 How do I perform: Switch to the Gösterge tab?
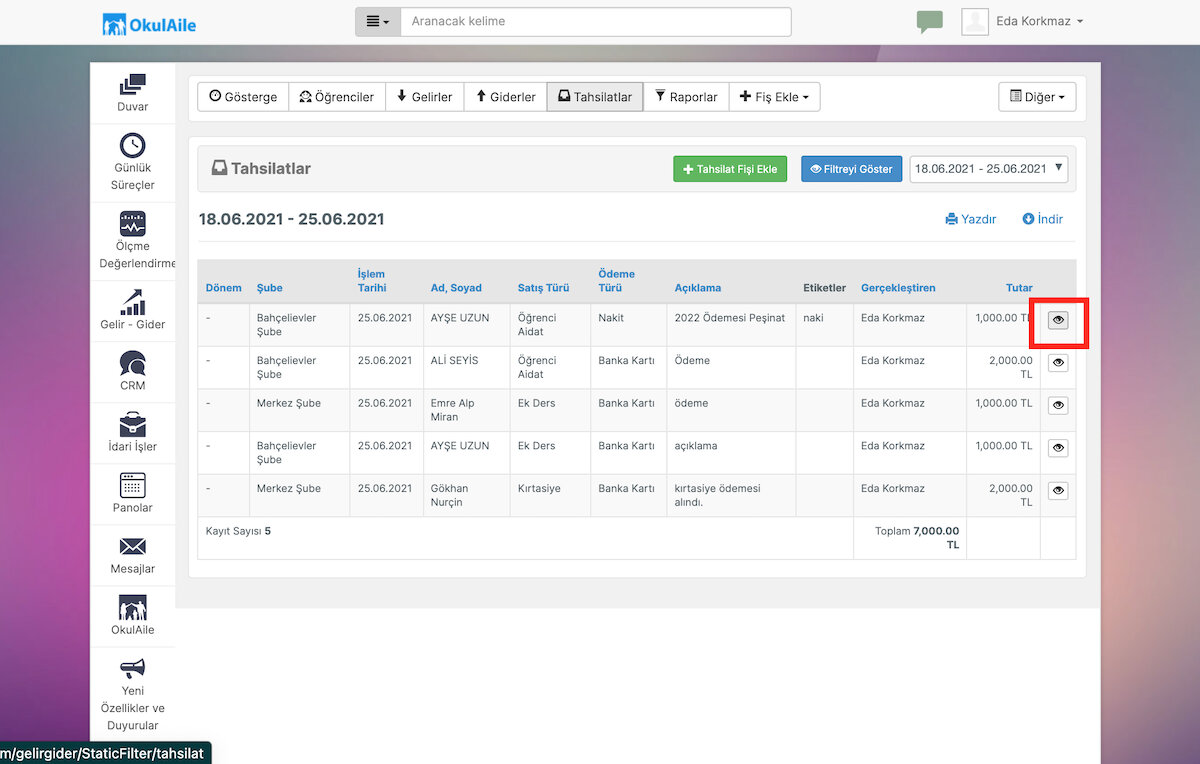[243, 97]
